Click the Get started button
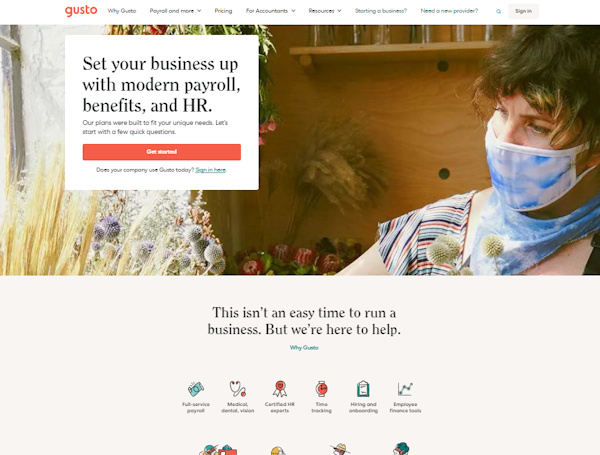This screenshot has width=600, height=455. [162, 152]
